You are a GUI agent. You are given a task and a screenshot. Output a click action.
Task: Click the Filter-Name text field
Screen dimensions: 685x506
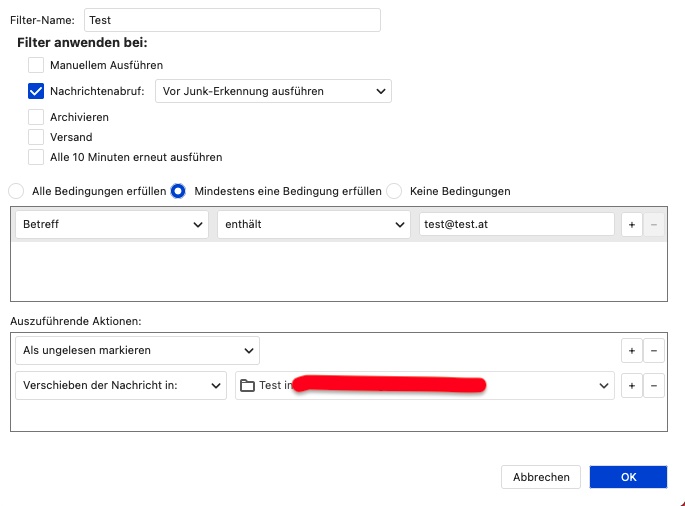coord(231,20)
